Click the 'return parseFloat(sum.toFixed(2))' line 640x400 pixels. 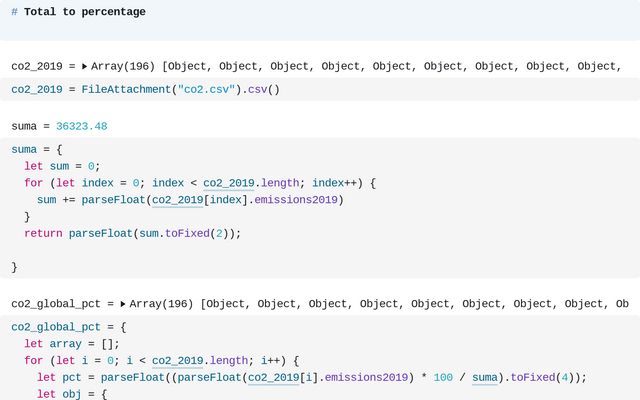pyautogui.click(x=133, y=233)
